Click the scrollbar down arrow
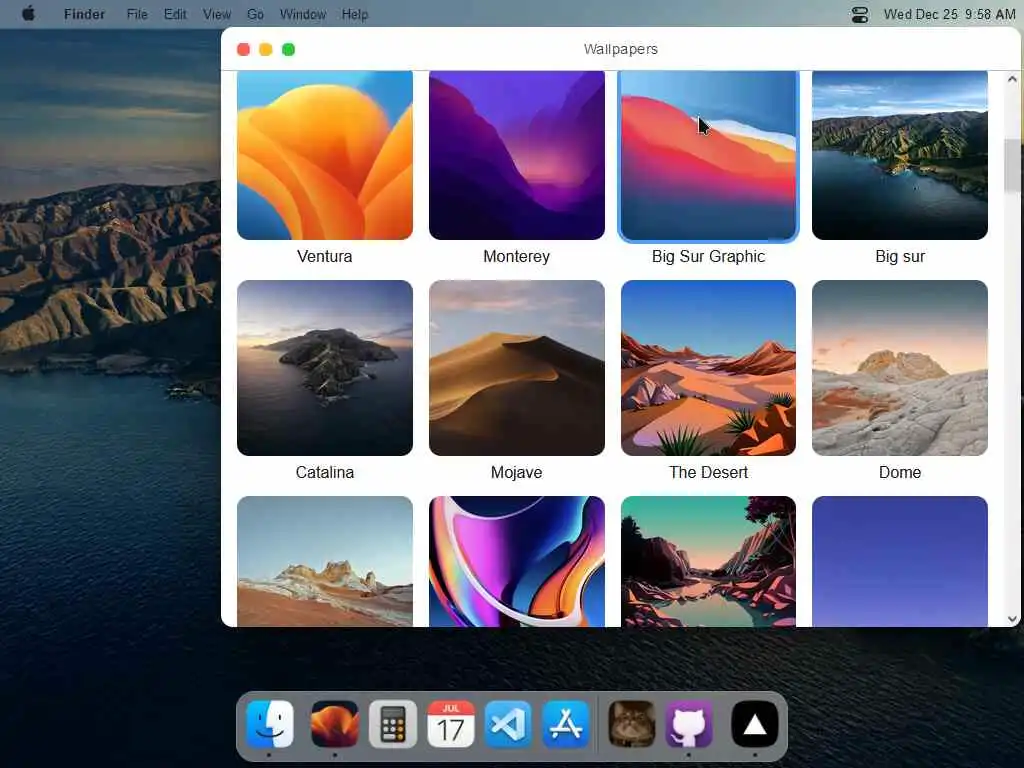Screen dimensions: 1024x768 point(1012,618)
